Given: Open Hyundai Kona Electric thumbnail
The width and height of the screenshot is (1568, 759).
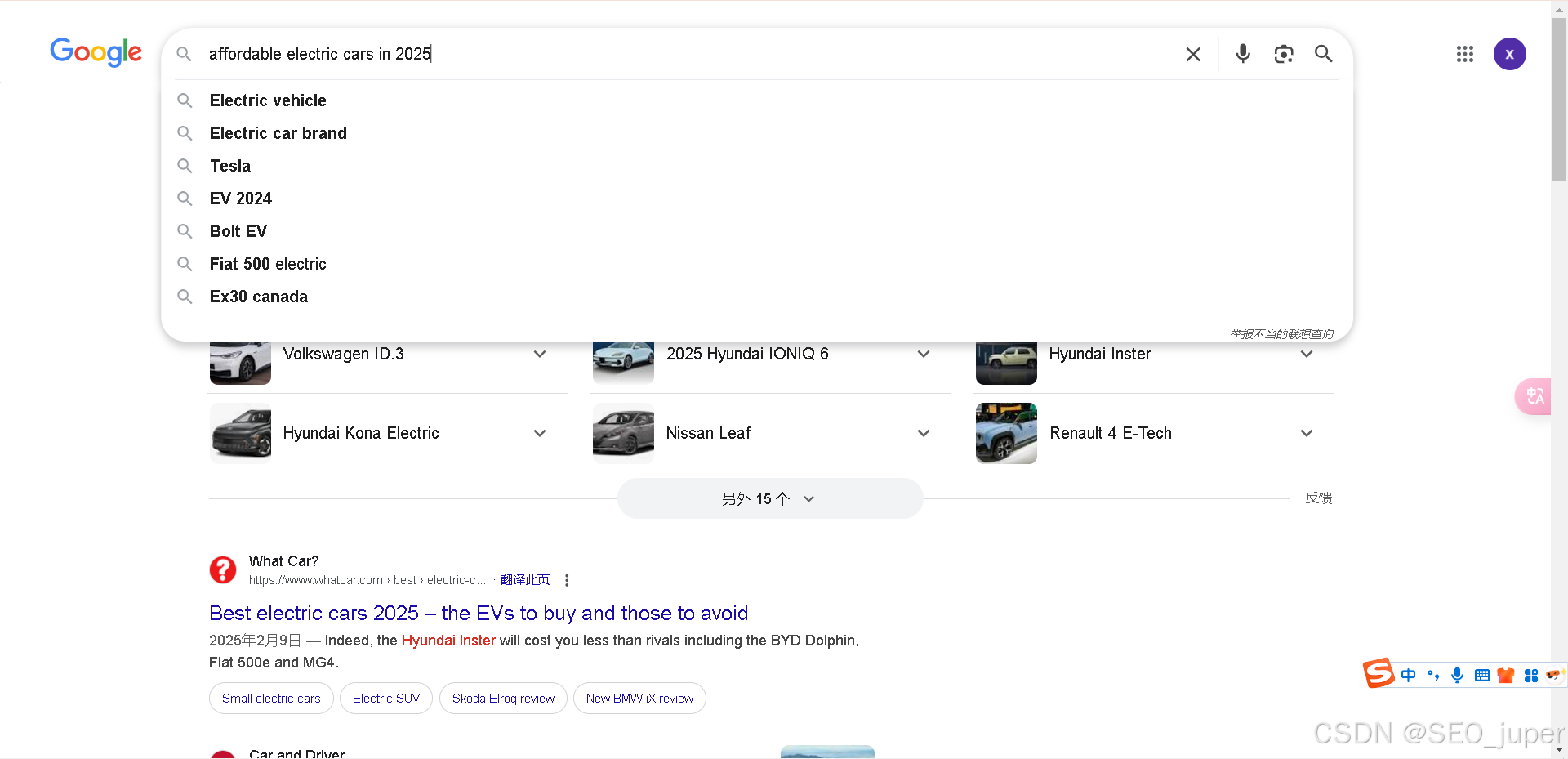Looking at the screenshot, I should click(240, 433).
